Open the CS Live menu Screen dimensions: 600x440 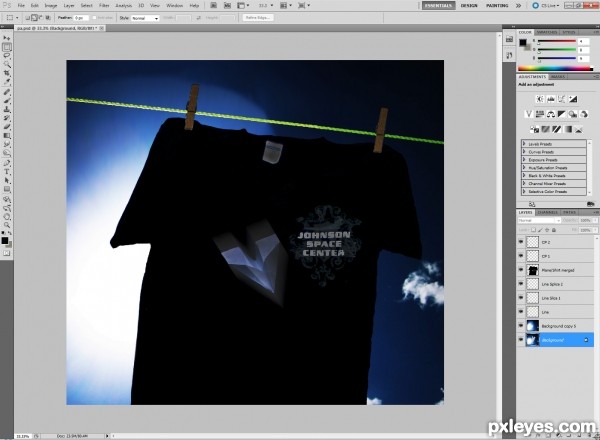(546, 6)
